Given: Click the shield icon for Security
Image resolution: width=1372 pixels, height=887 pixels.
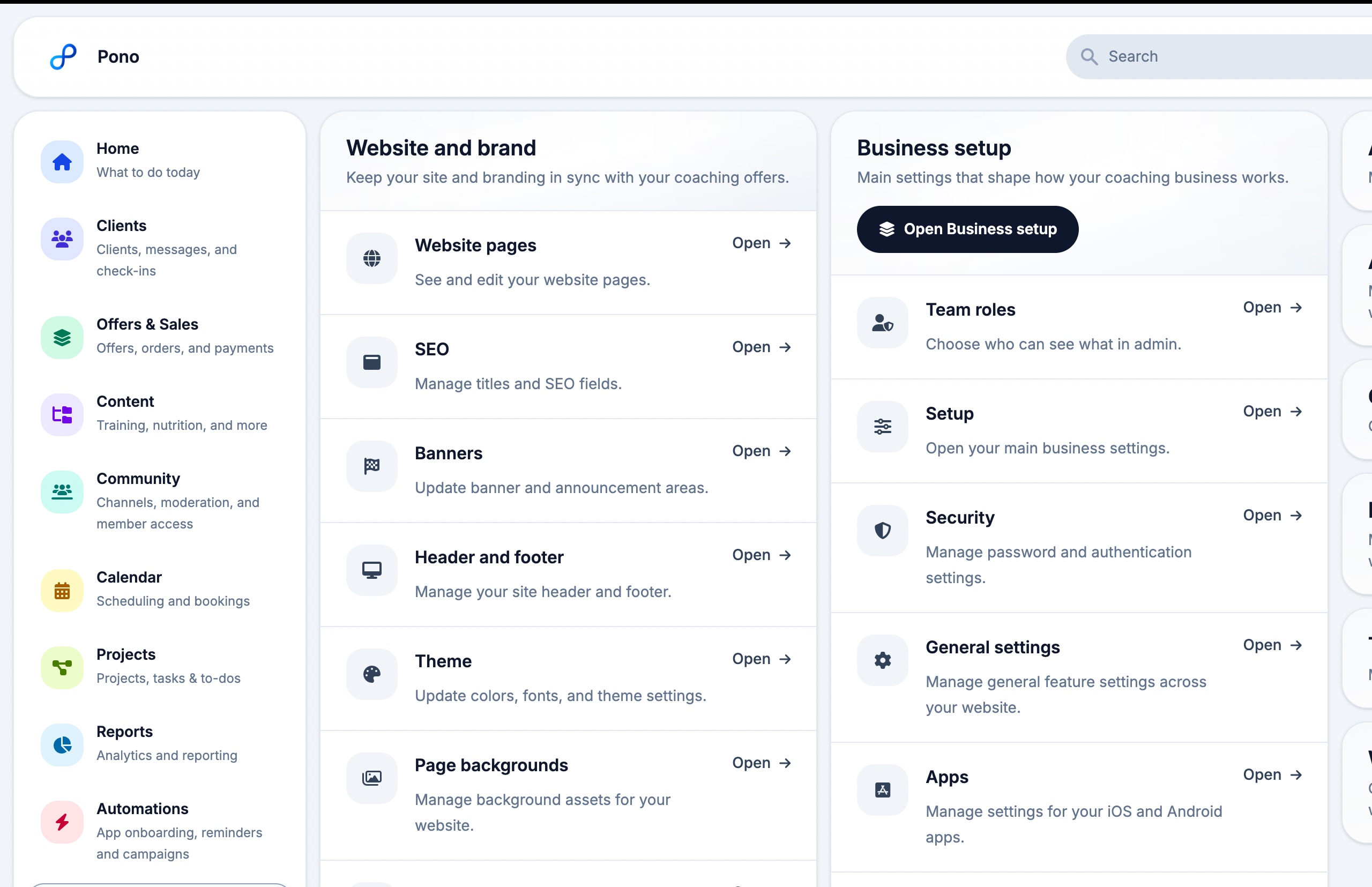Looking at the screenshot, I should point(882,531).
